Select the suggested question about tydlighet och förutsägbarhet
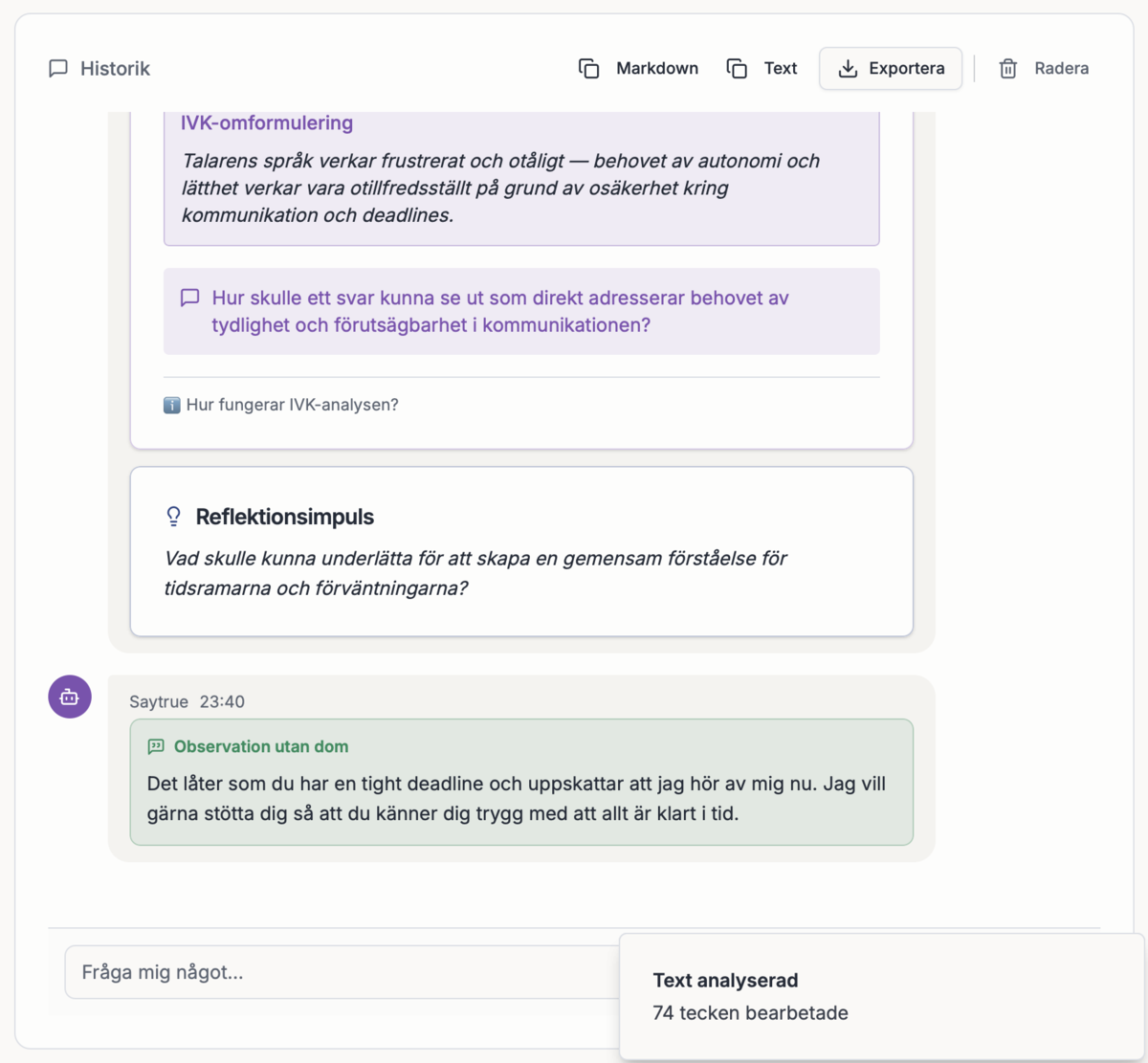This screenshot has height=1063, width=1148. [x=521, y=312]
